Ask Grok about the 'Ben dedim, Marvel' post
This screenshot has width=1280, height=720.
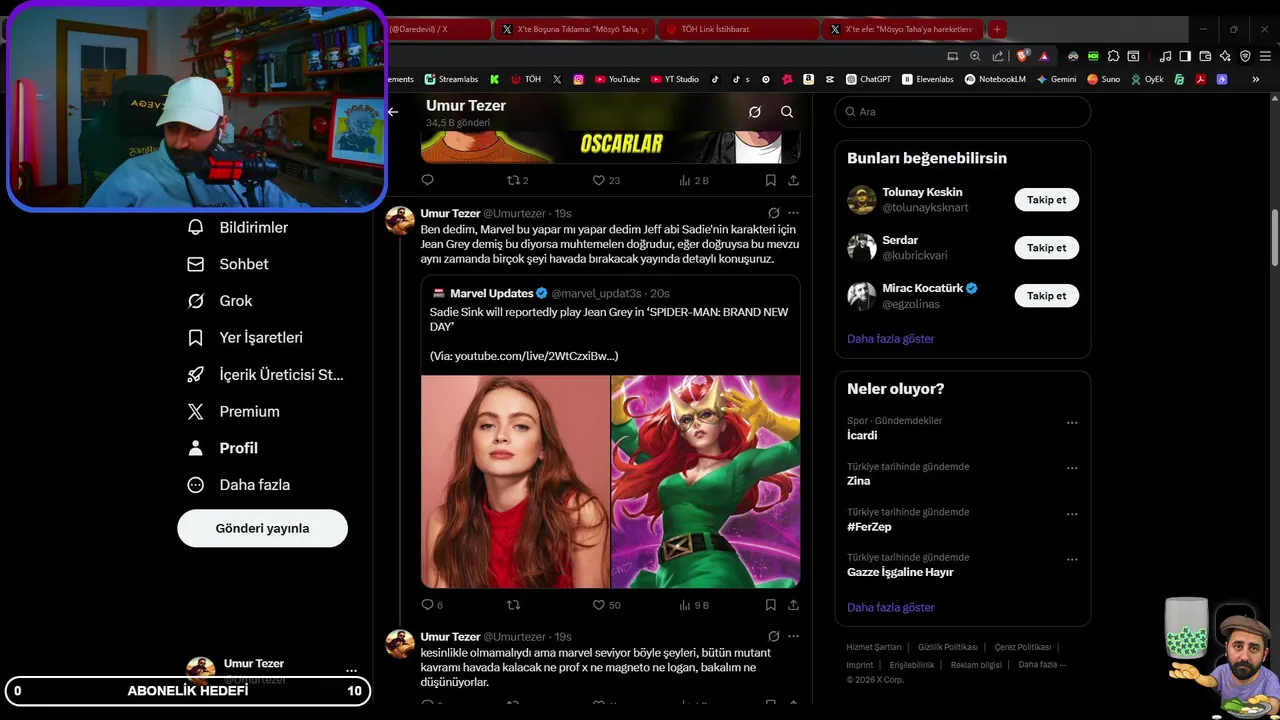(773, 213)
